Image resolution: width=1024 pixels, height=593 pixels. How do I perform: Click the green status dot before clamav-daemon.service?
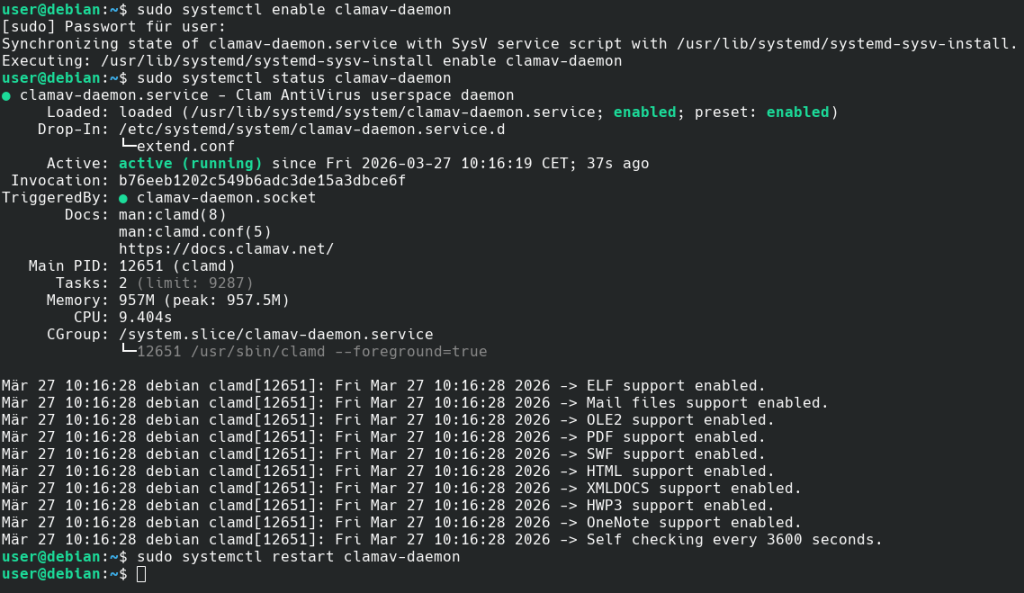[x=7, y=95]
